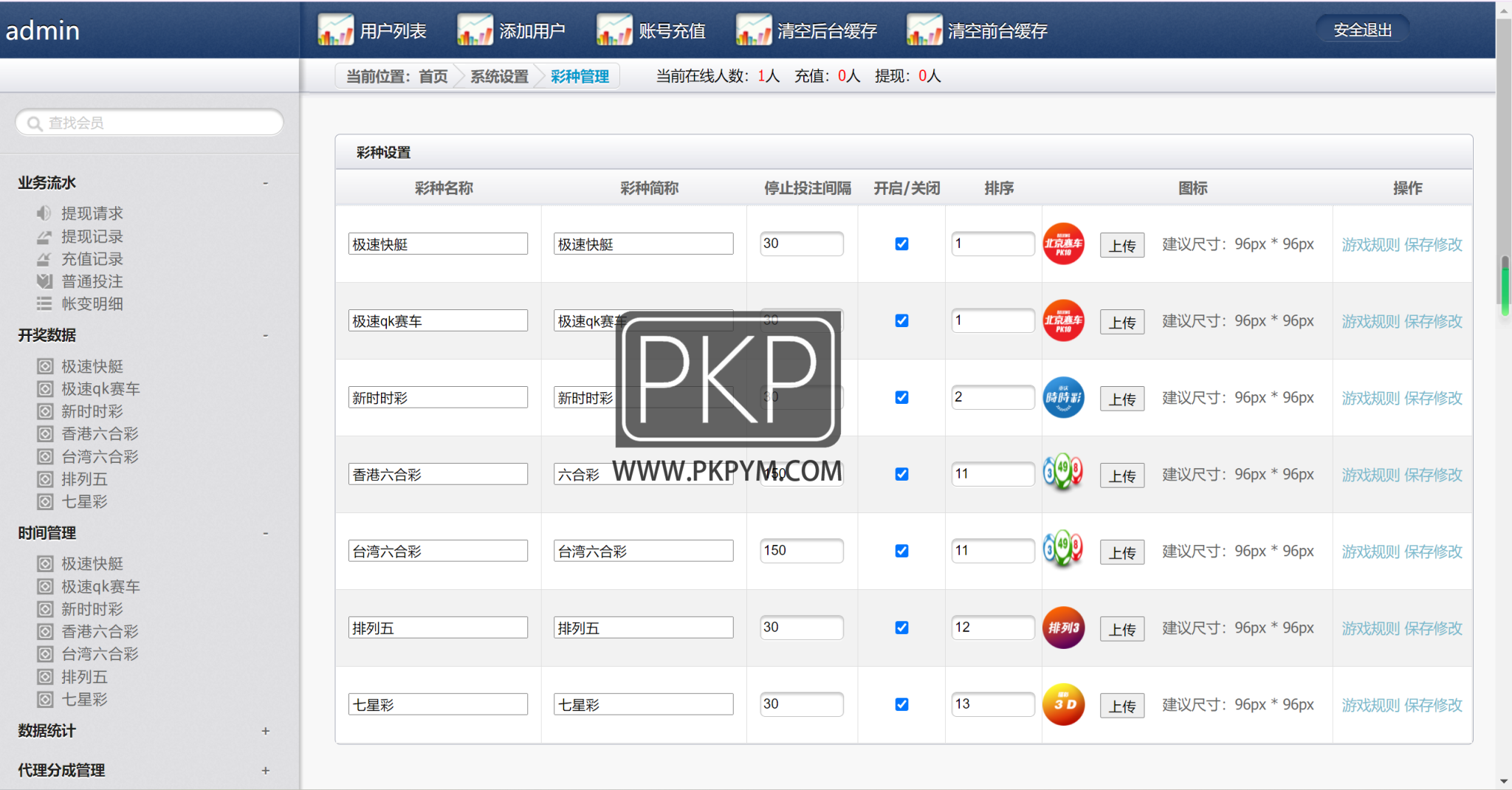Click the blue 時時彩 lottery icon
This screenshot has width=1512, height=790.
(1063, 397)
